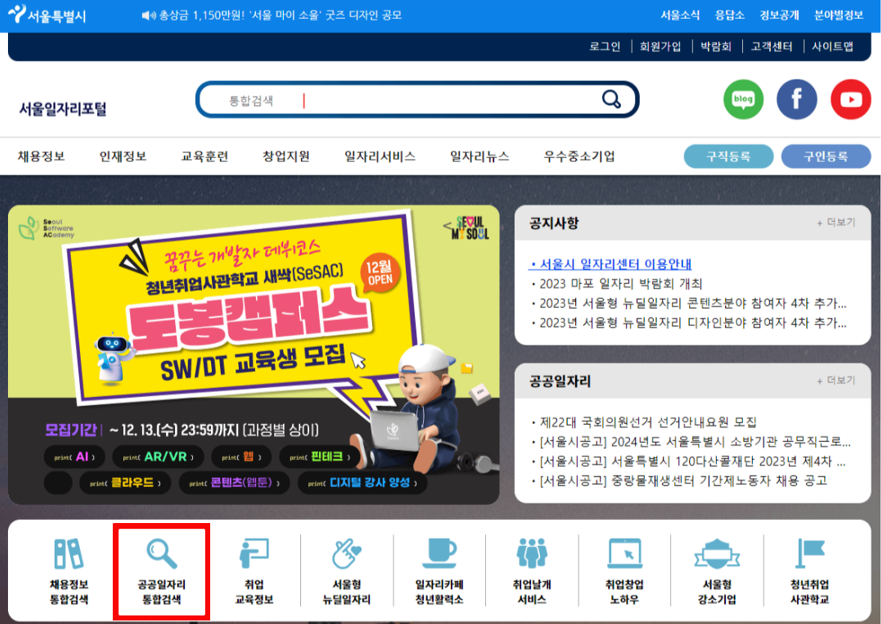
Task: Open notice 뉴딜일자리 디자인분야 참여자 4차 추가
Action: coord(689,323)
